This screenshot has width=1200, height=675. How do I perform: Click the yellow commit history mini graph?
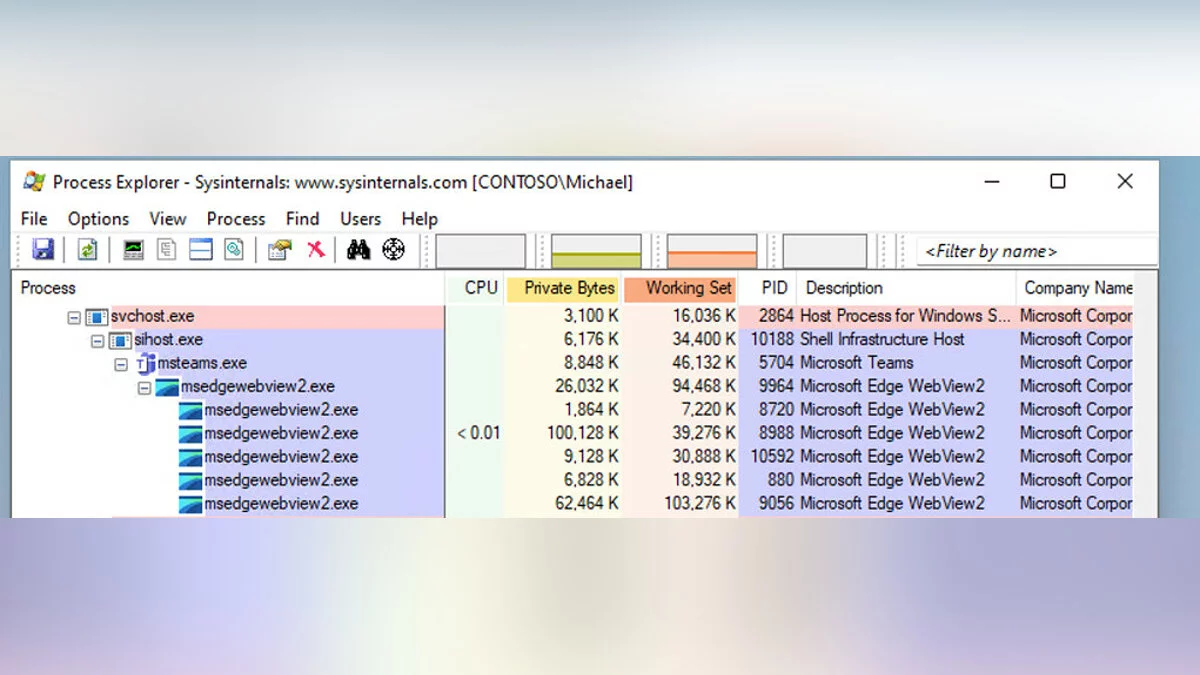(x=596, y=251)
